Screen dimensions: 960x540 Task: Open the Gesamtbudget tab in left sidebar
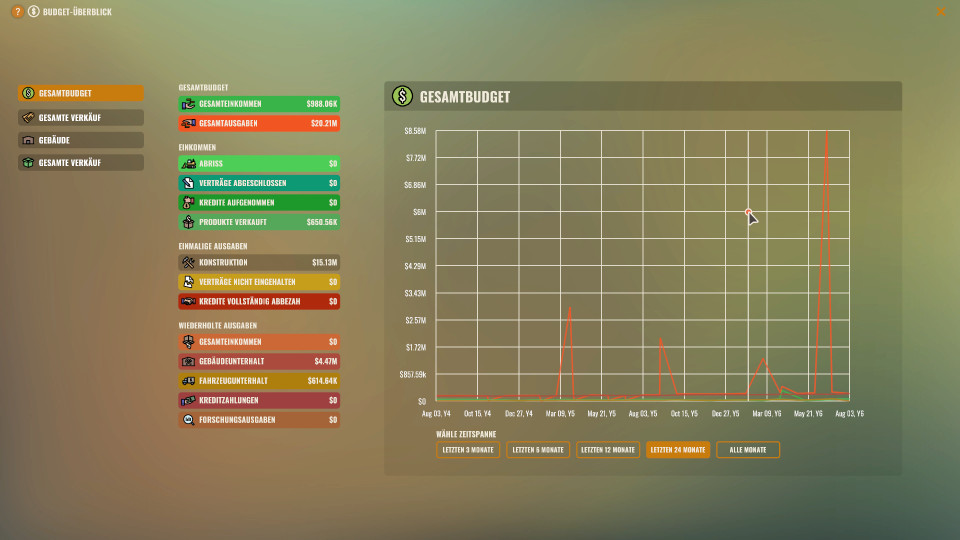click(x=81, y=93)
